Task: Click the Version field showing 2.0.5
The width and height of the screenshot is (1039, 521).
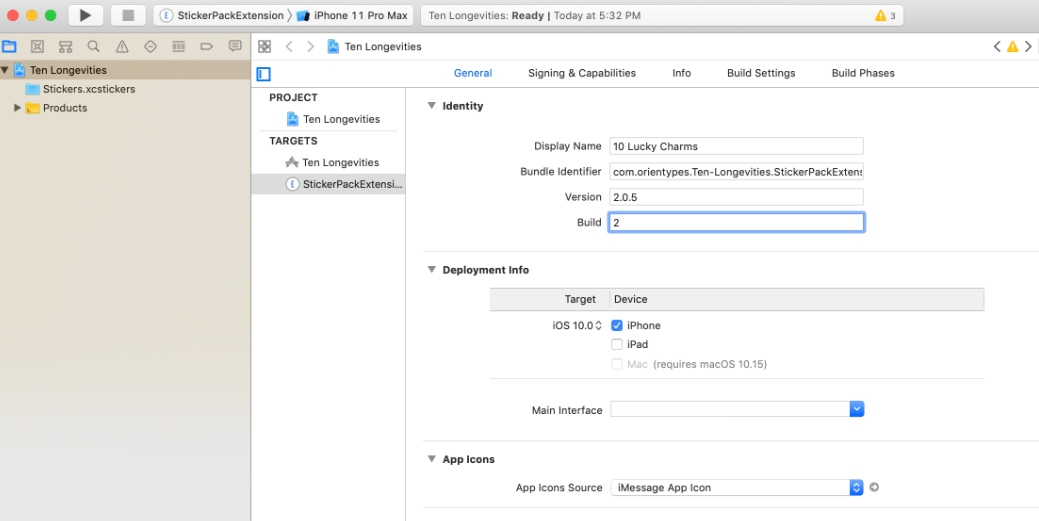Action: coord(736,197)
